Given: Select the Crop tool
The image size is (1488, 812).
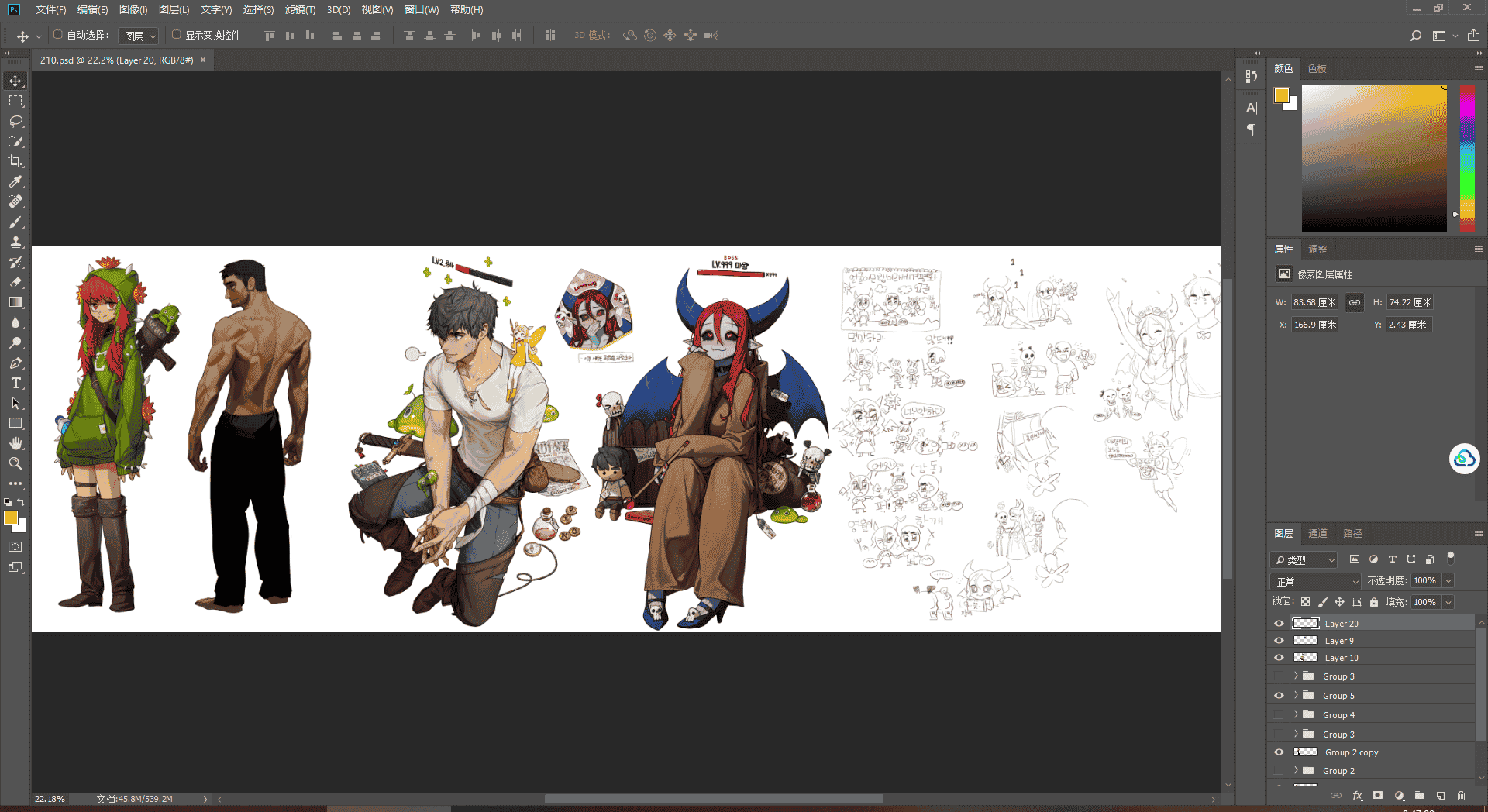Looking at the screenshot, I should [x=15, y=161].
